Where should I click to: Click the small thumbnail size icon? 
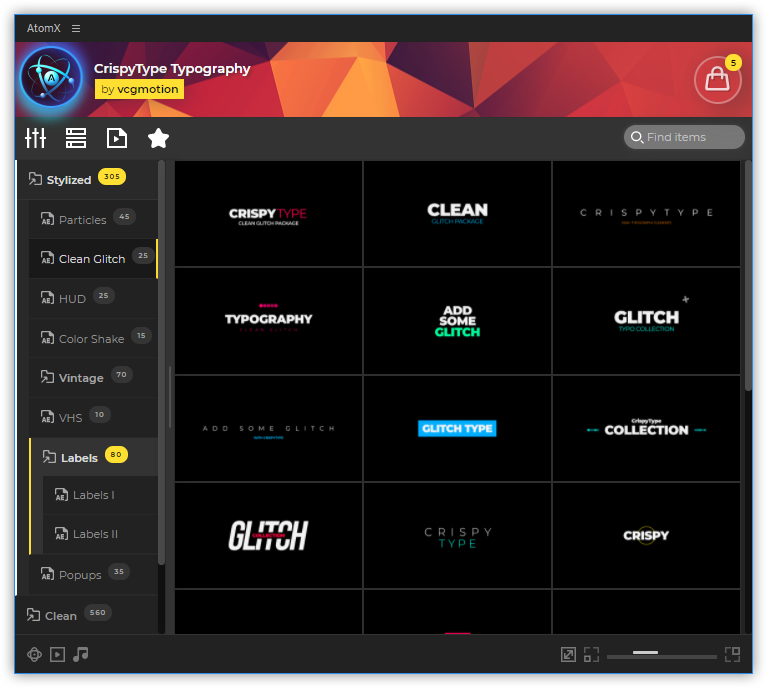pyautogui.click(x=591, y=654)
